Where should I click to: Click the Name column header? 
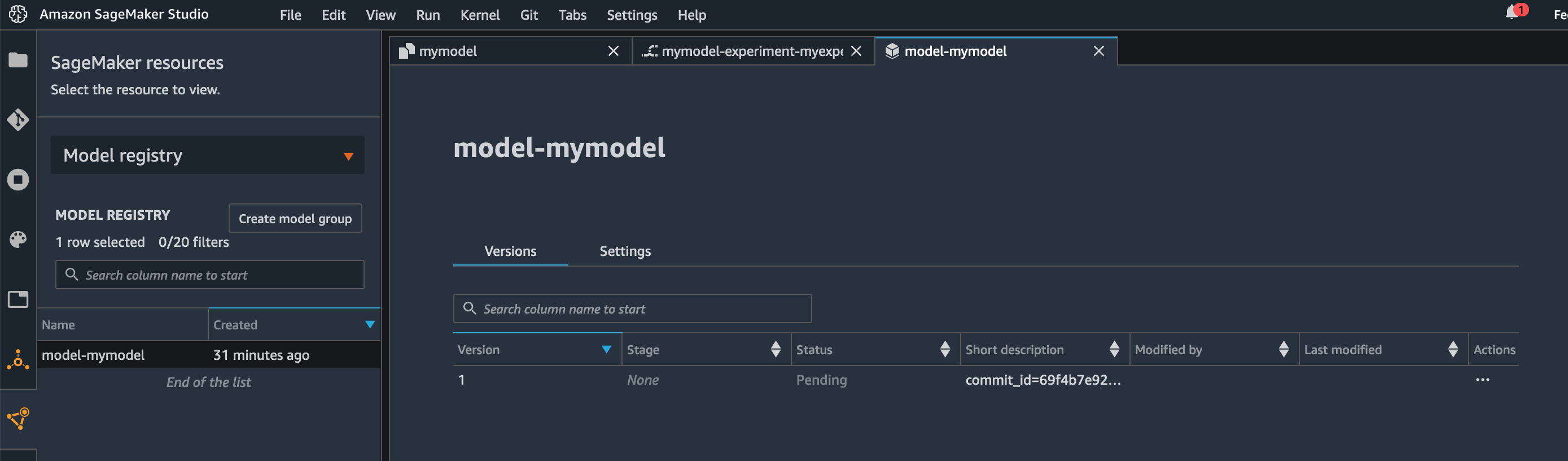(122, 325)
